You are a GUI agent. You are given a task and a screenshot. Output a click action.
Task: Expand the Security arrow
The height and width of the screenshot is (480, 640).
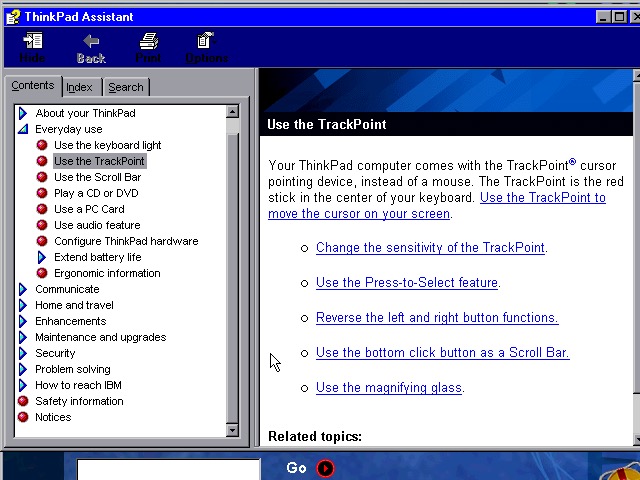coord(23,353)
